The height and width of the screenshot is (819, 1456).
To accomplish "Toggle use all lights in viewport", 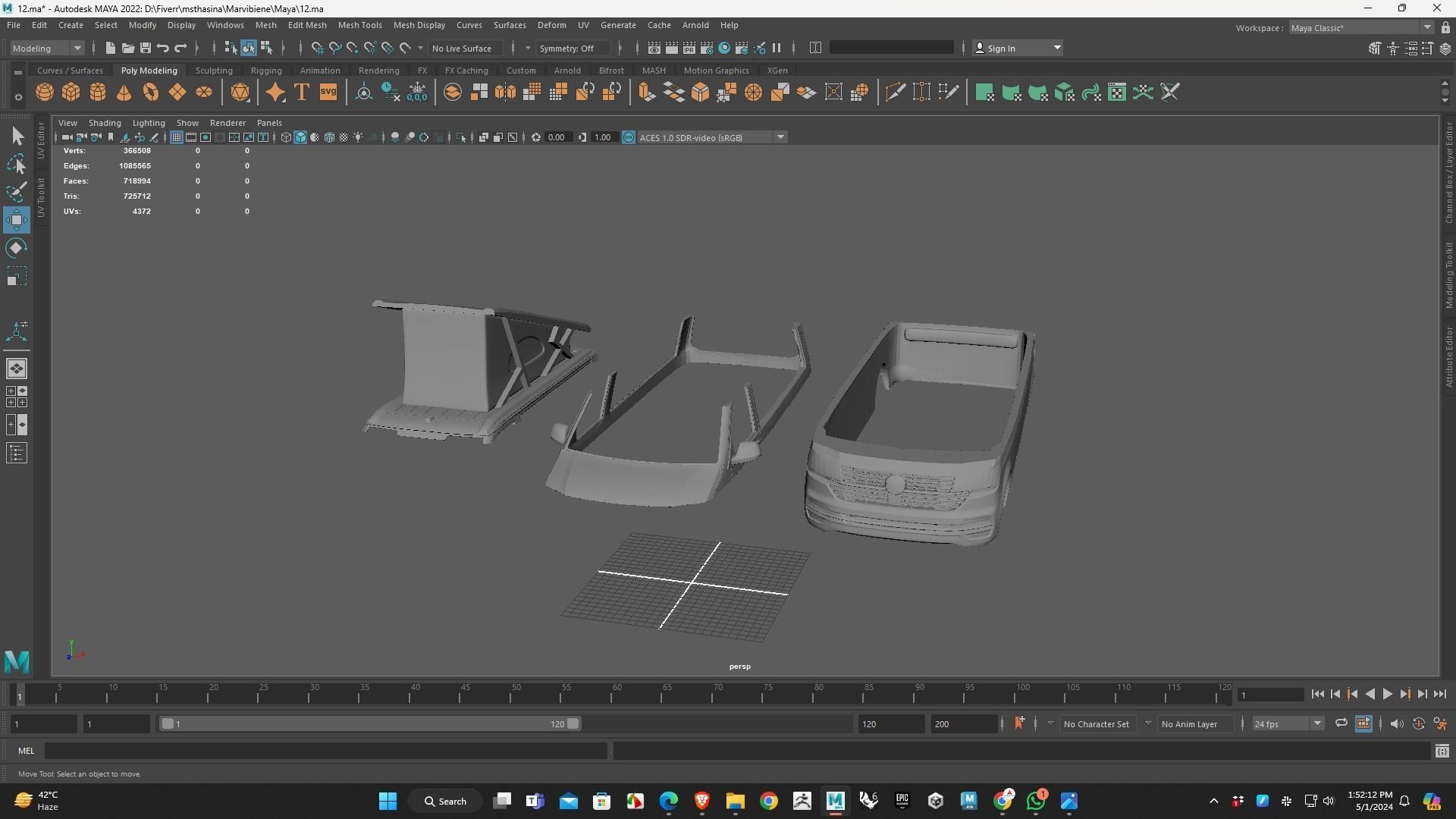I will (x=358, y=137).
